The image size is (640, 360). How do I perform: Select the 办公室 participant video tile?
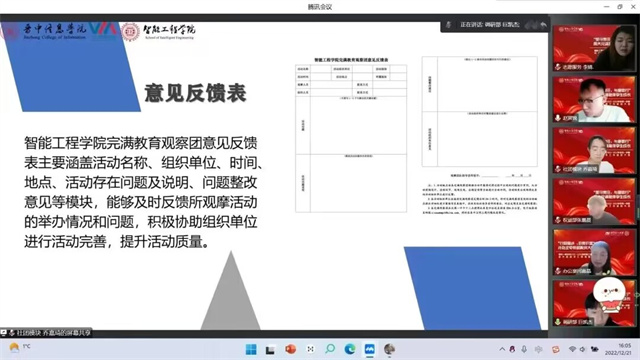coord(594,252)
